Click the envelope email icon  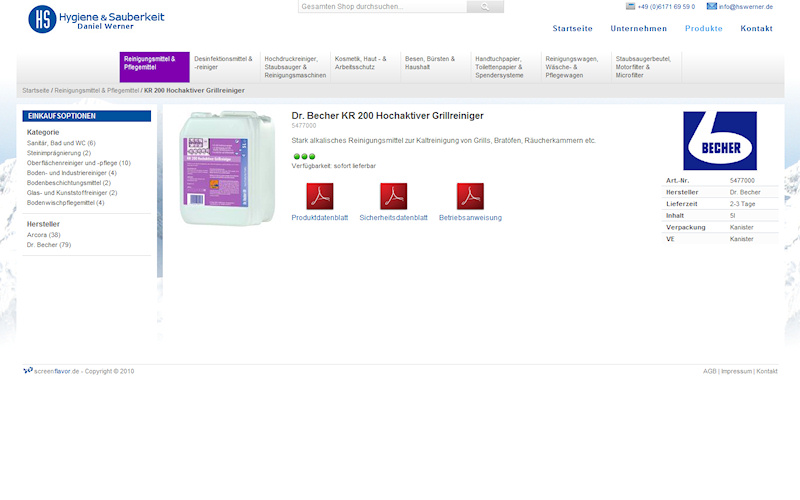point(711,6)
